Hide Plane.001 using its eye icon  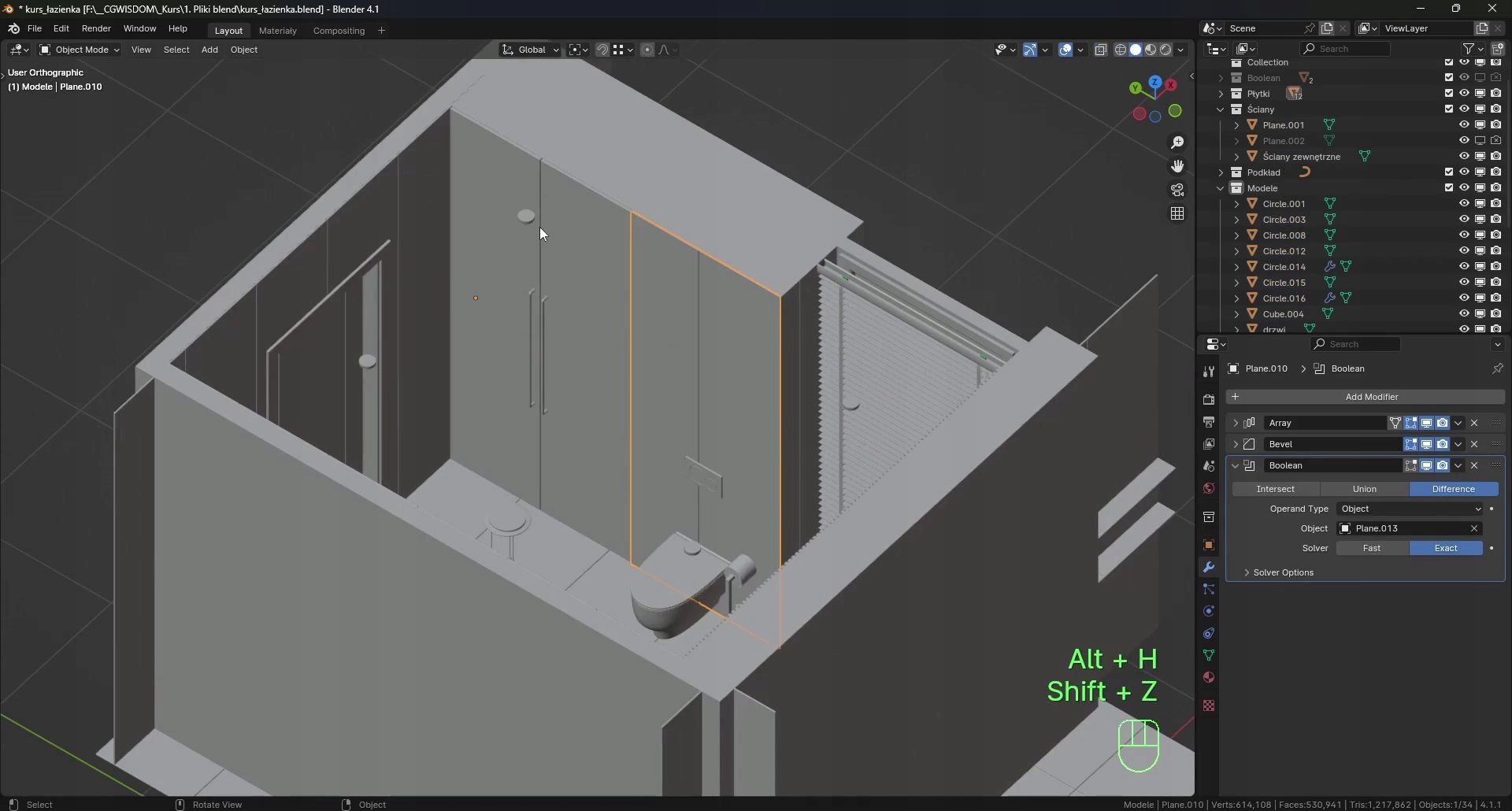(x=1464, y=125)
